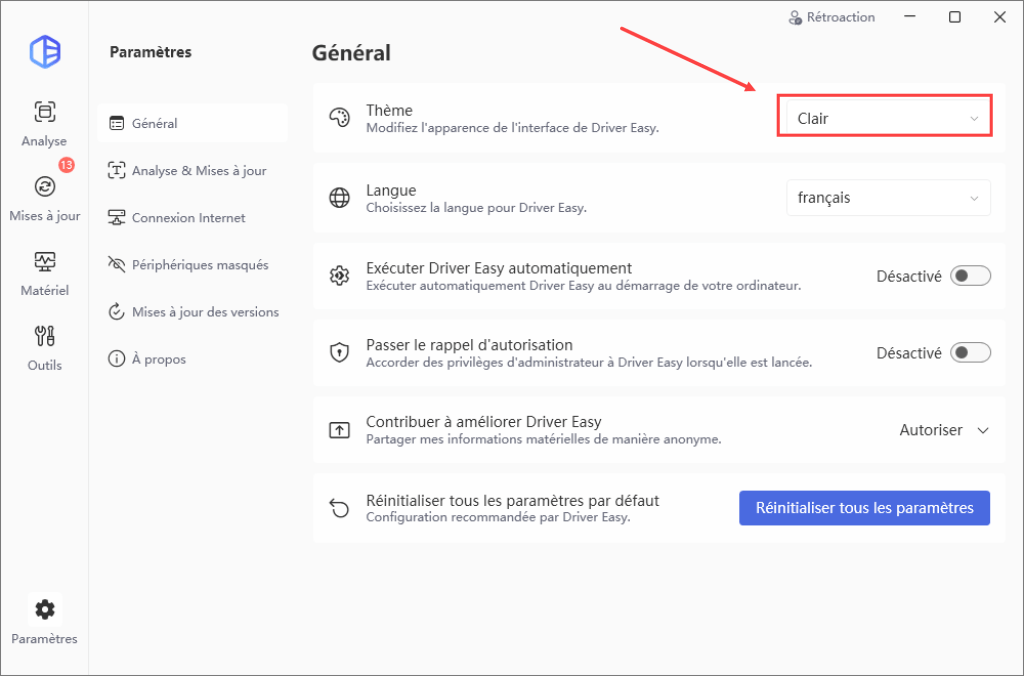Click the auto-run gear icon
This screenshot has height=676, width=1024.
point(340,276)
